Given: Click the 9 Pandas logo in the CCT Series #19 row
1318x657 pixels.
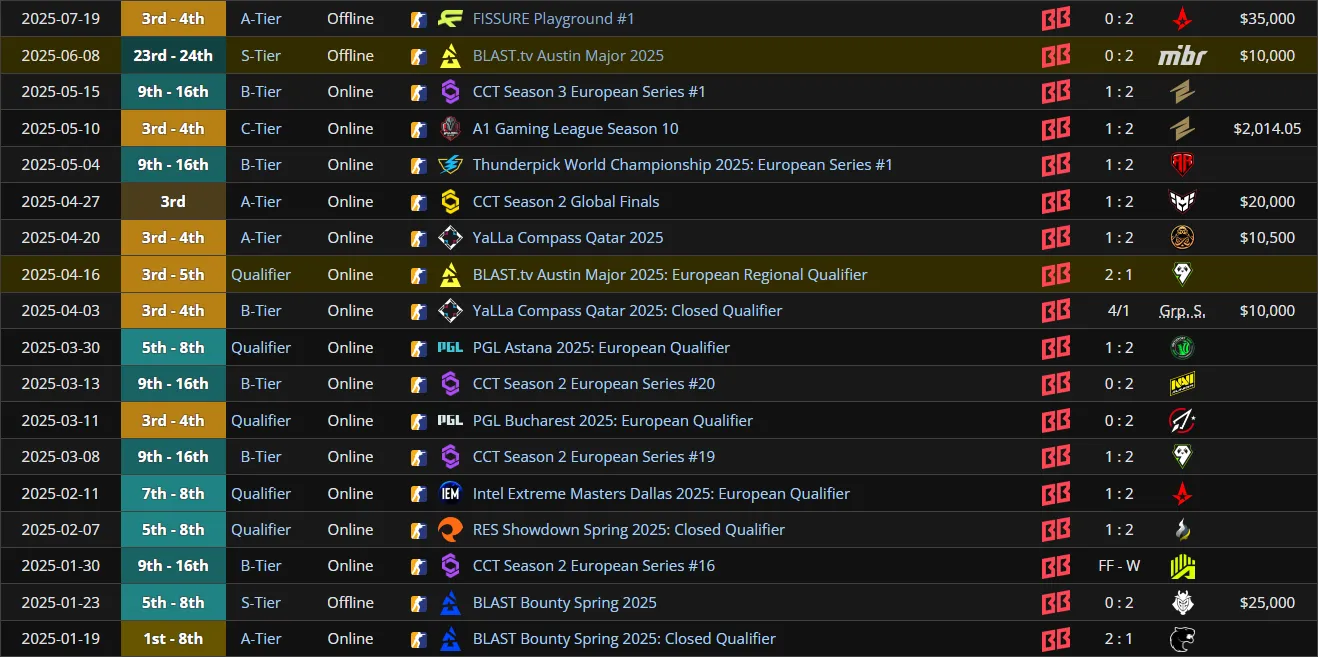Looking at the screenshot, I should pos(1182,457).
